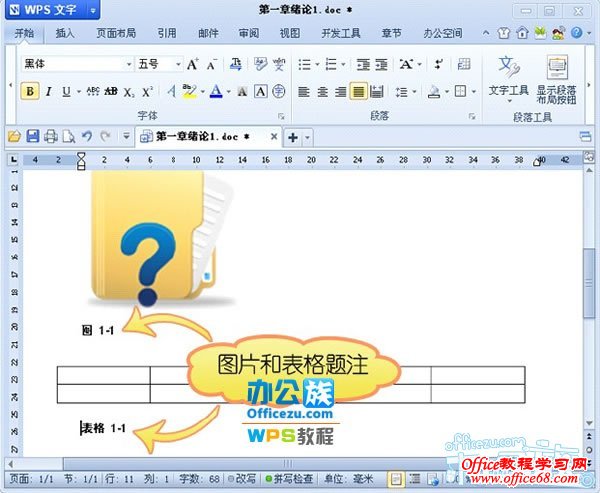
Task: Open the font name dropdown (黑体)
Action: point(76,64)
